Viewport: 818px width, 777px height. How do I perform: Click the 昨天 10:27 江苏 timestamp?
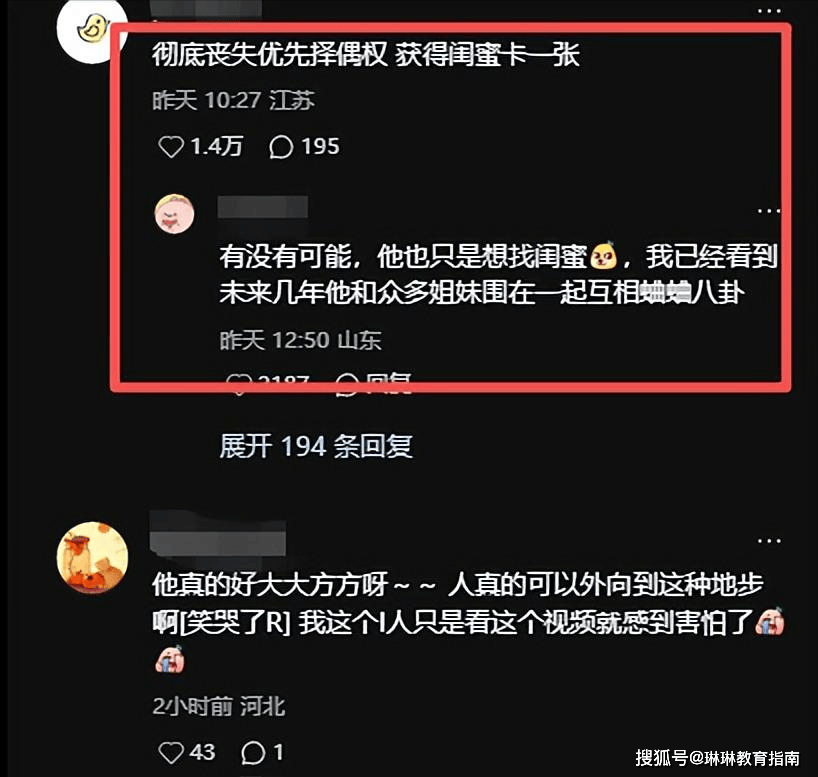click(233, 100)
